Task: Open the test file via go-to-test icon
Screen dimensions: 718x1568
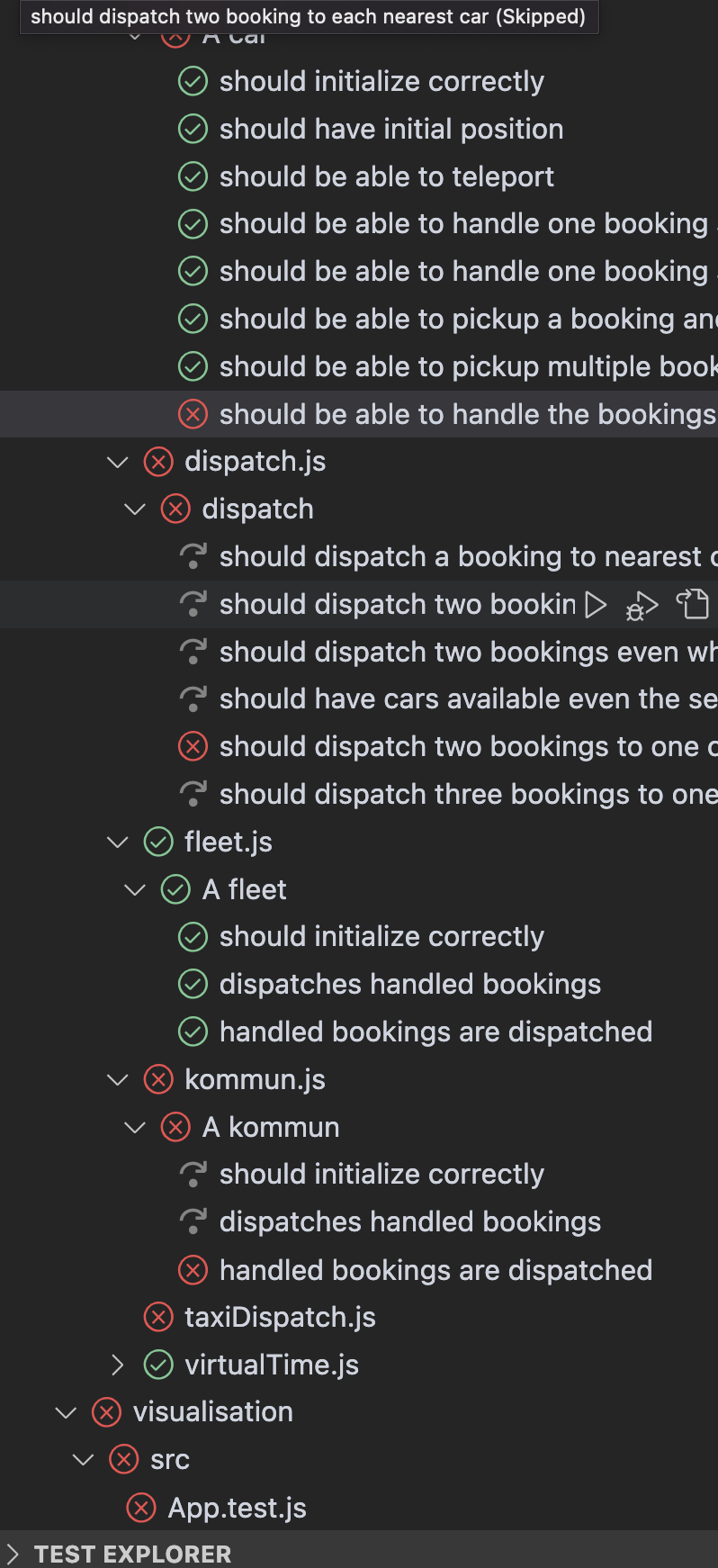Action: pyautogui.click(x=693, y=604)
